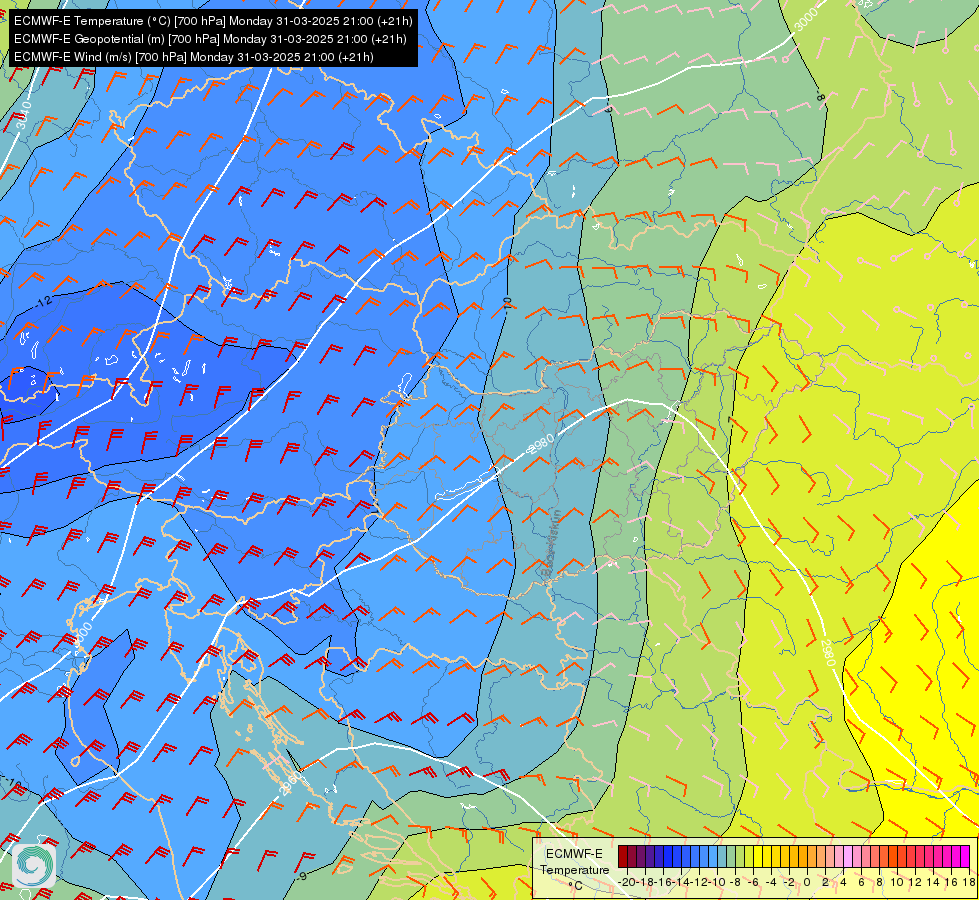979x900 pixels.
Task: Click the 'ECMWF-E Geopotential (m) [700 hPa]' header line
Action: point(210,39)
